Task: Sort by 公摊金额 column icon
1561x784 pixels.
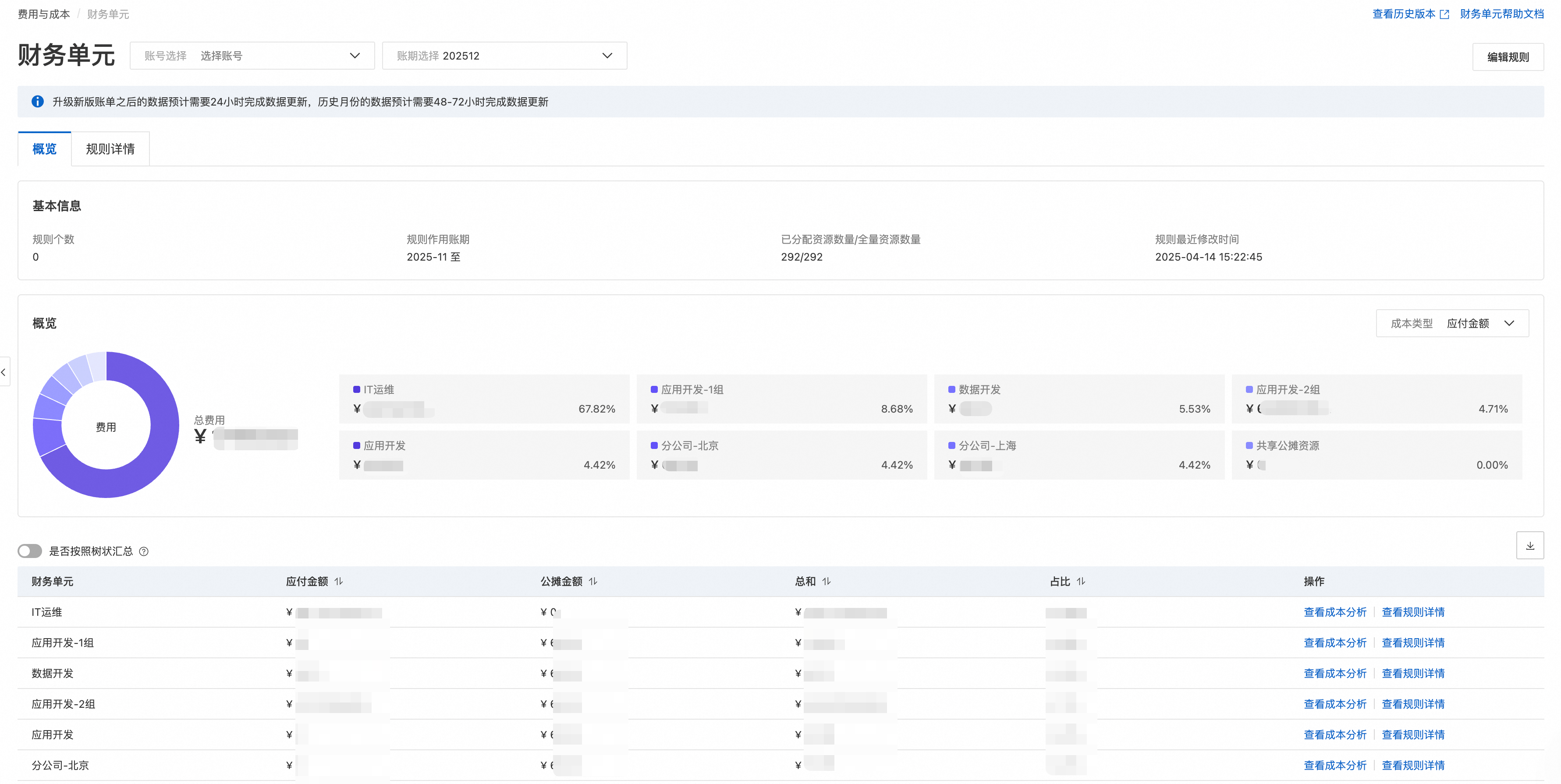Action: pyautogui.click(x=592, y=581)
